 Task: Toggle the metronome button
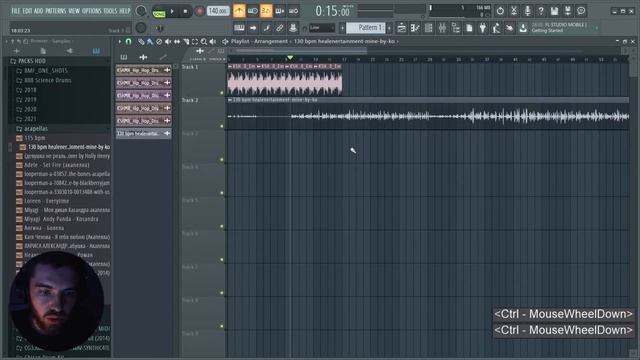[239, 11]
